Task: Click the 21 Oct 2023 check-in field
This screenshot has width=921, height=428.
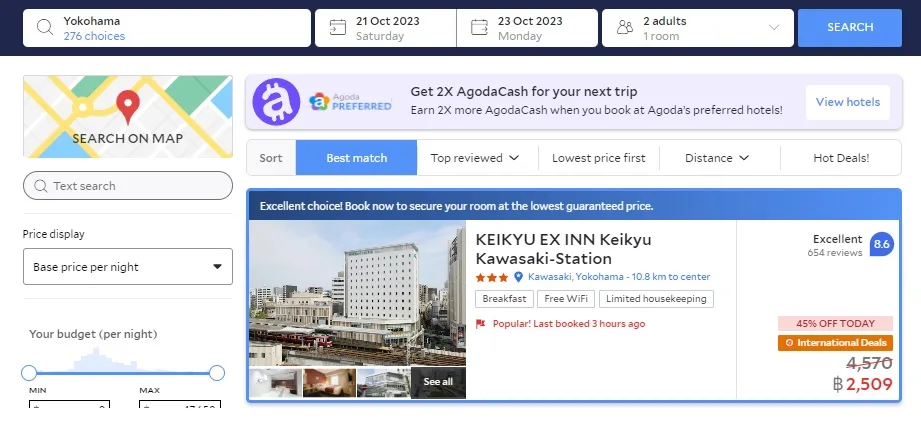Action: point(385,28)
